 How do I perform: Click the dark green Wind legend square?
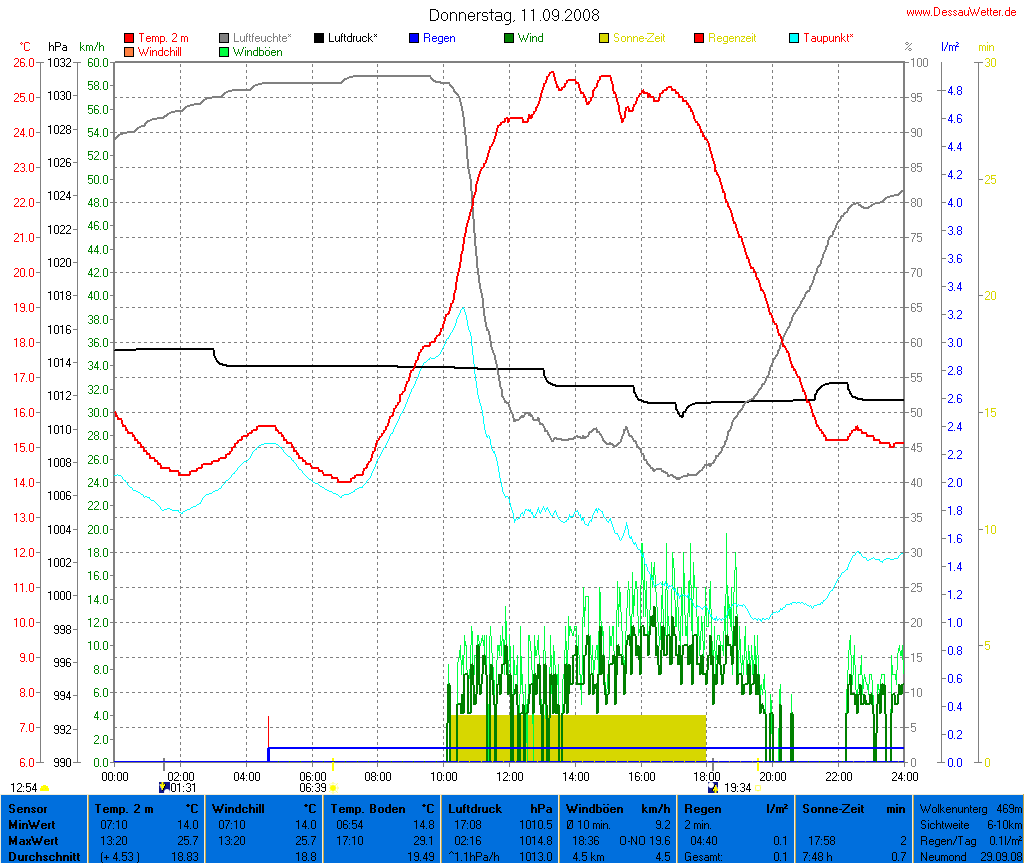(x=509, y=38)
